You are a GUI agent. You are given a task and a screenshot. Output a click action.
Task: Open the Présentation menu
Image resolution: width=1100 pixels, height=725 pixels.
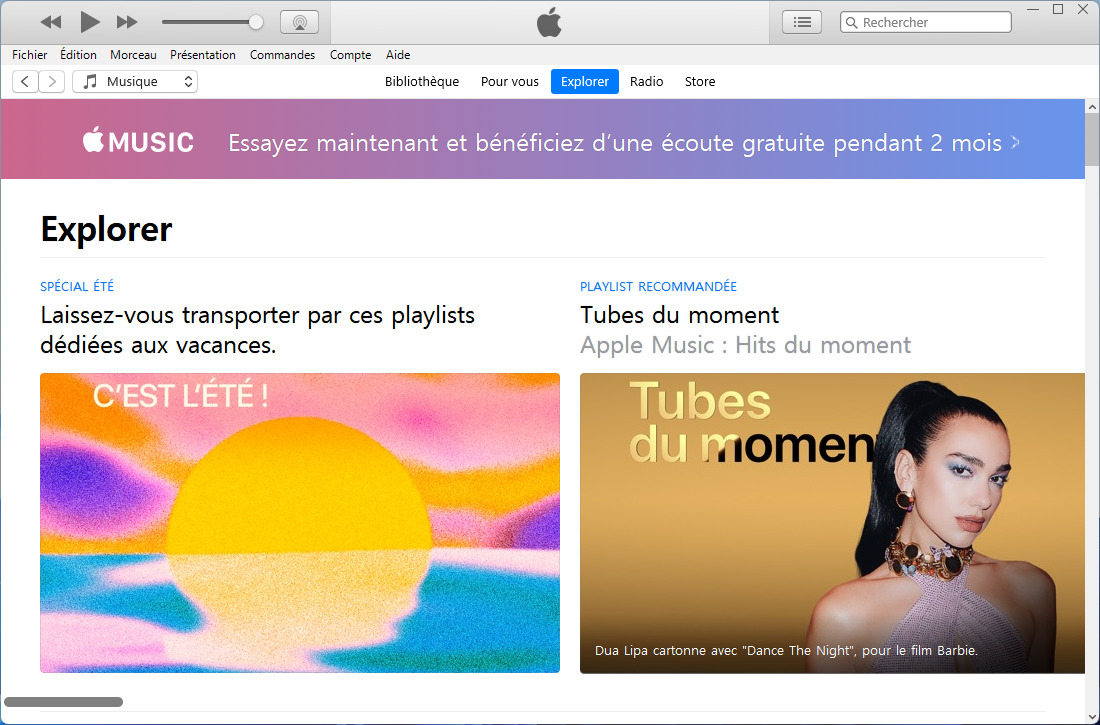tap(203, 55)
